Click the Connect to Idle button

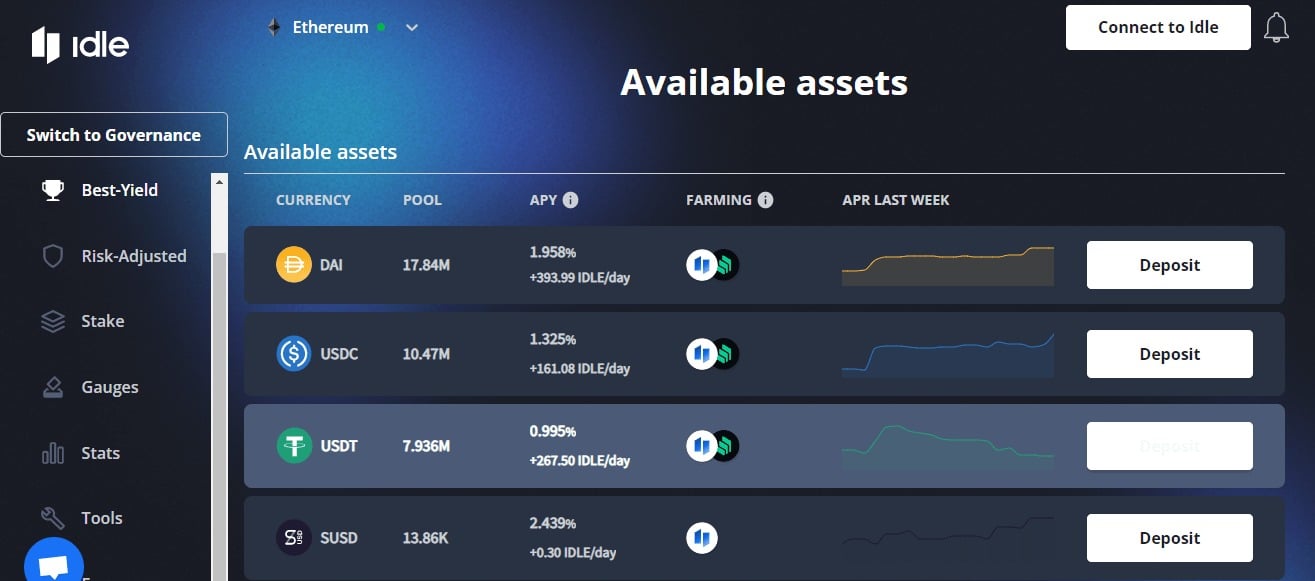[x=1158, y=27]
